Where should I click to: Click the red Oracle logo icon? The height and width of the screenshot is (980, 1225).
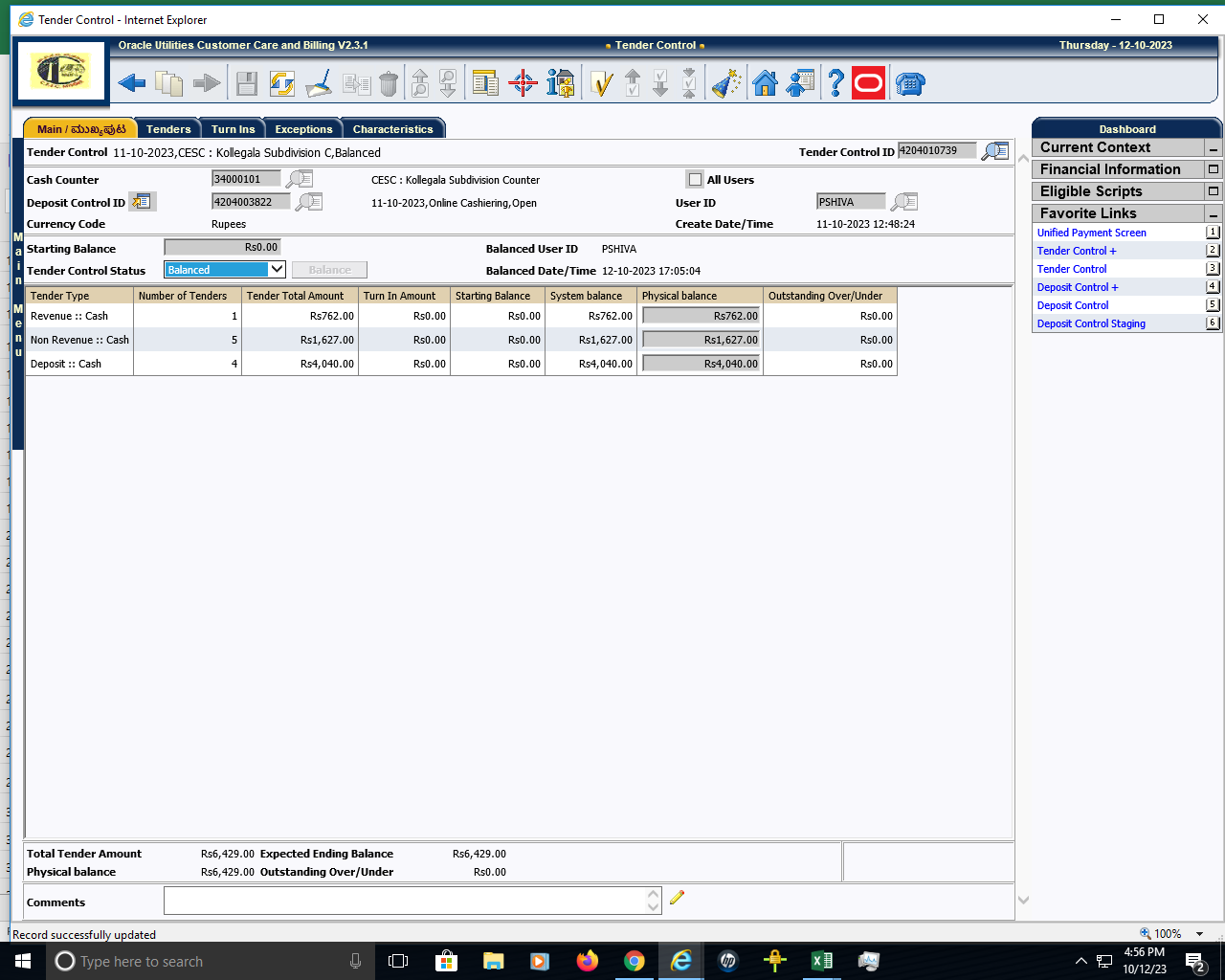click(x=868, y=84)
